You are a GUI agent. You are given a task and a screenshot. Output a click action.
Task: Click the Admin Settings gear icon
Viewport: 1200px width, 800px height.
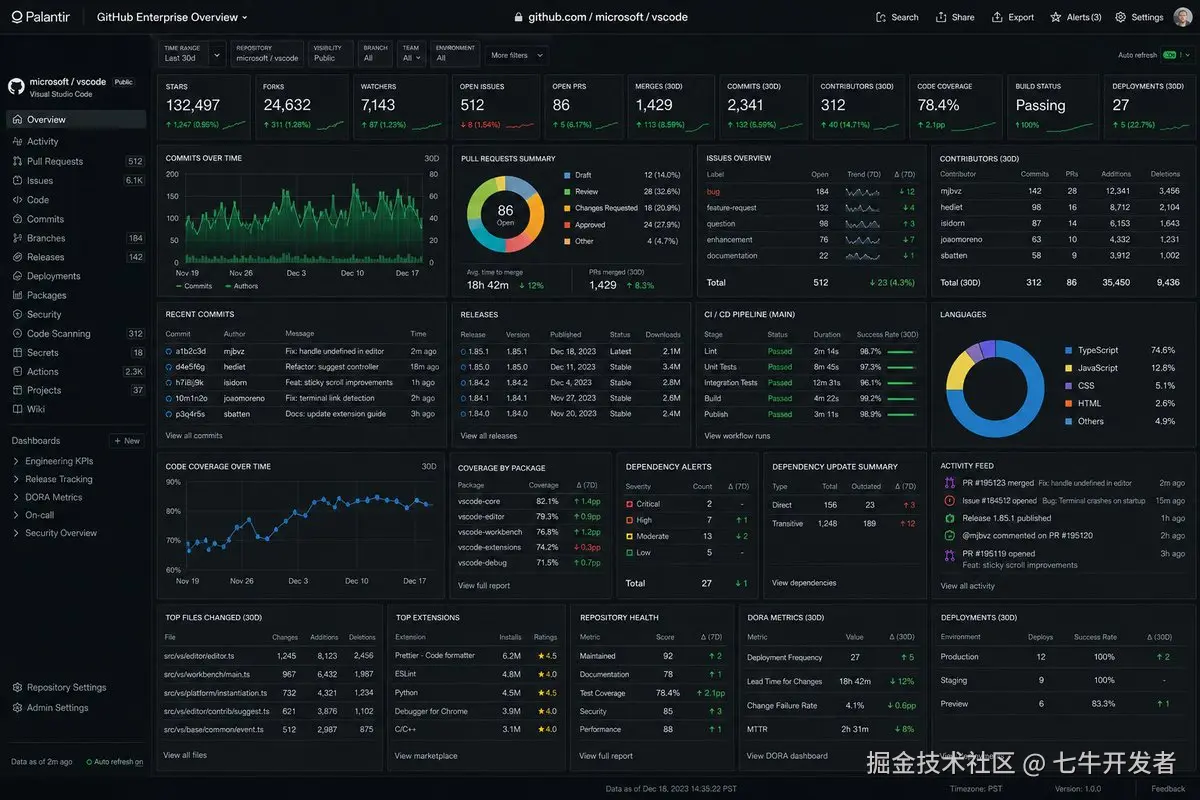tap(17, 708)
